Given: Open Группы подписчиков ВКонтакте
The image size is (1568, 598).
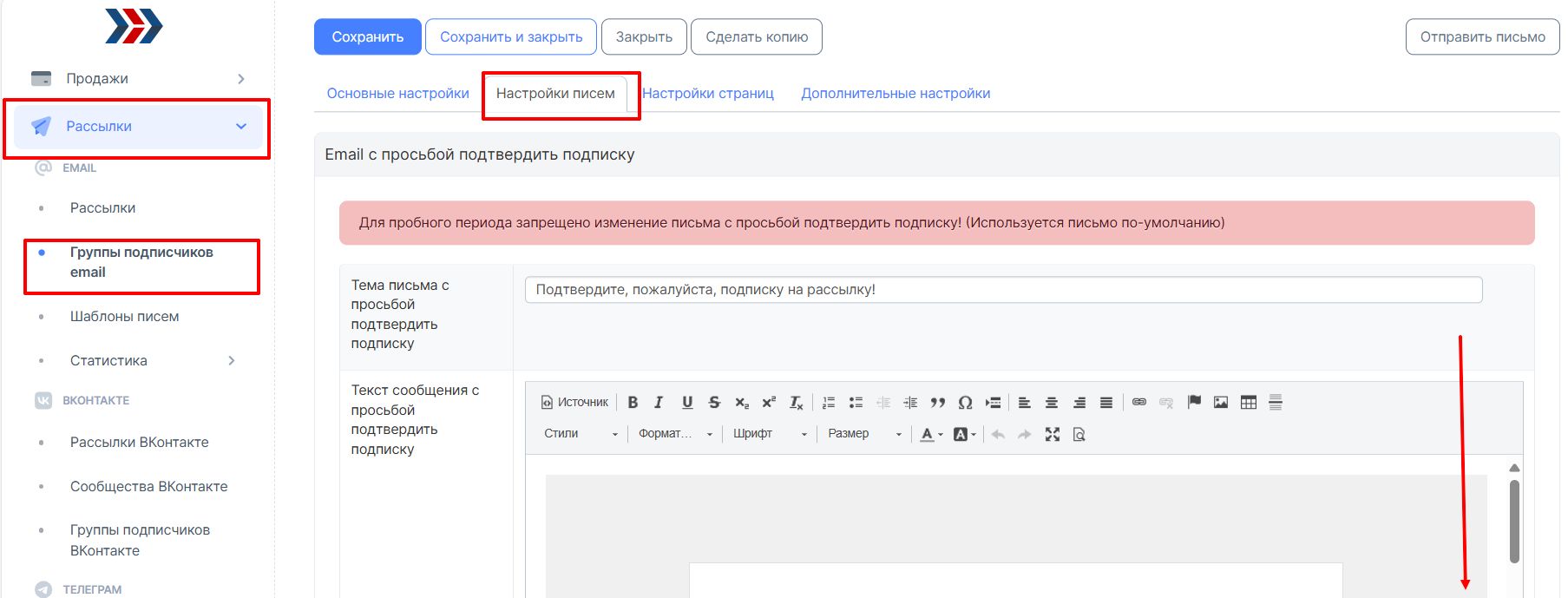Looking at the screenshot, I should [140, 541].
